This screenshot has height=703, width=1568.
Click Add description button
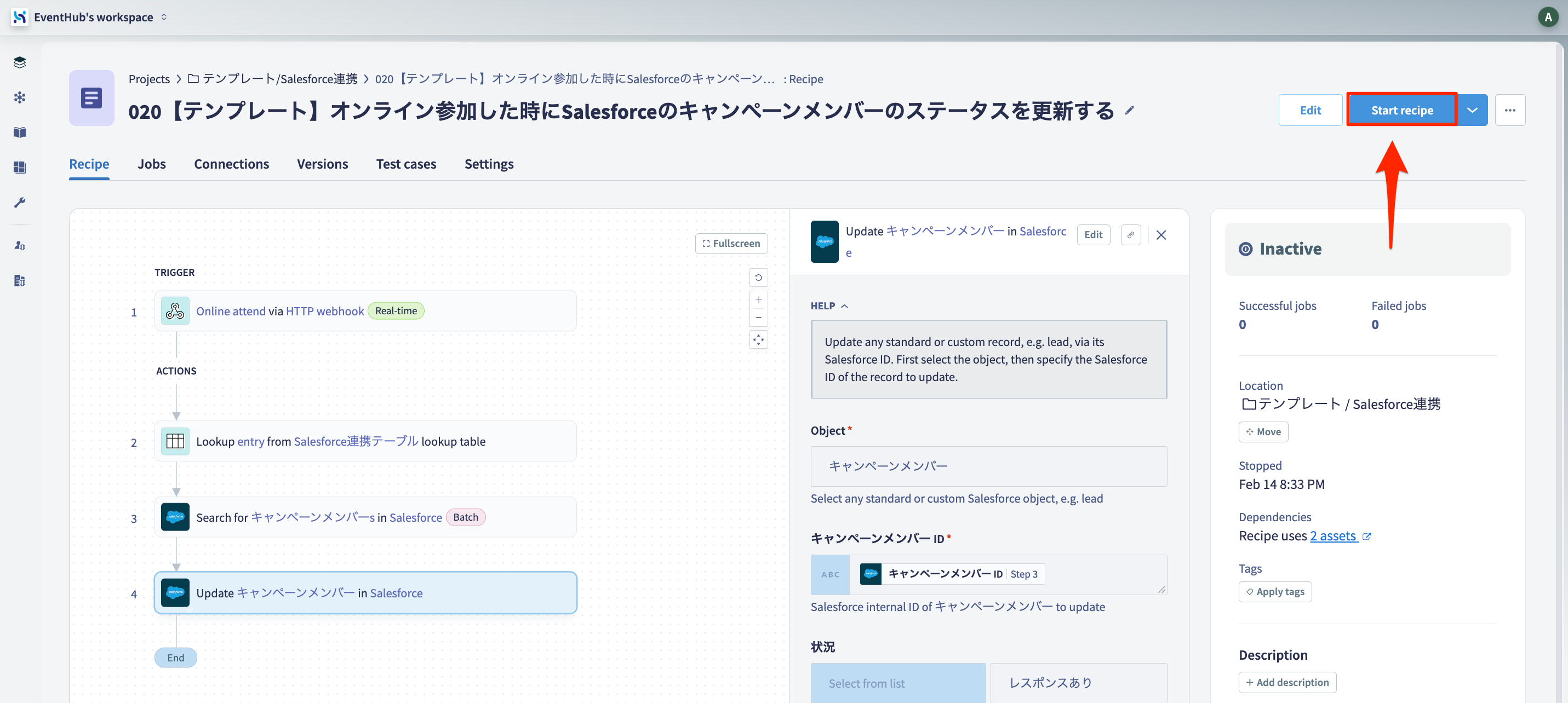click(1287, 682)
